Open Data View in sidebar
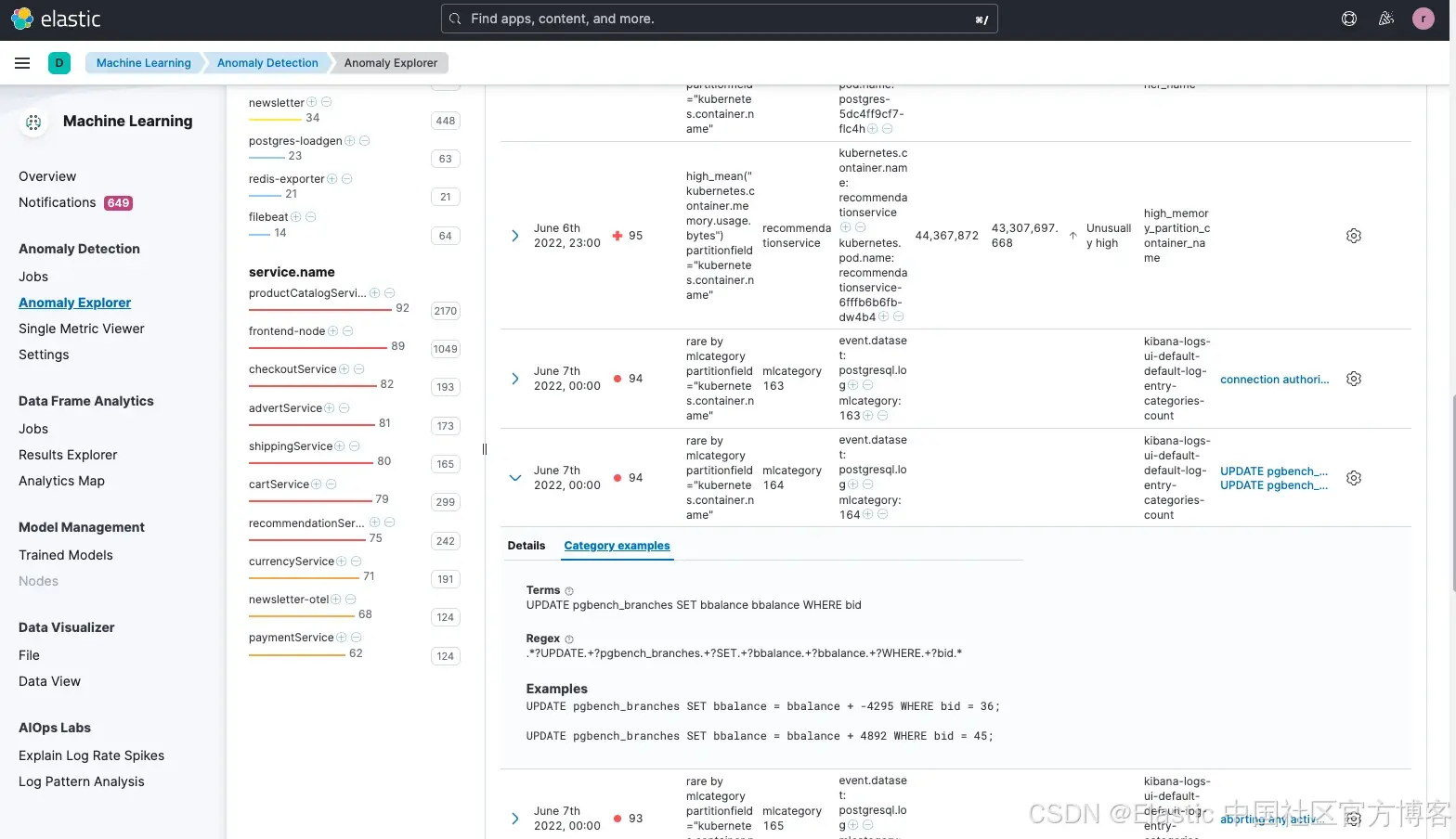The height and width of the screenshot is (839, 1456). click(49, 681)
